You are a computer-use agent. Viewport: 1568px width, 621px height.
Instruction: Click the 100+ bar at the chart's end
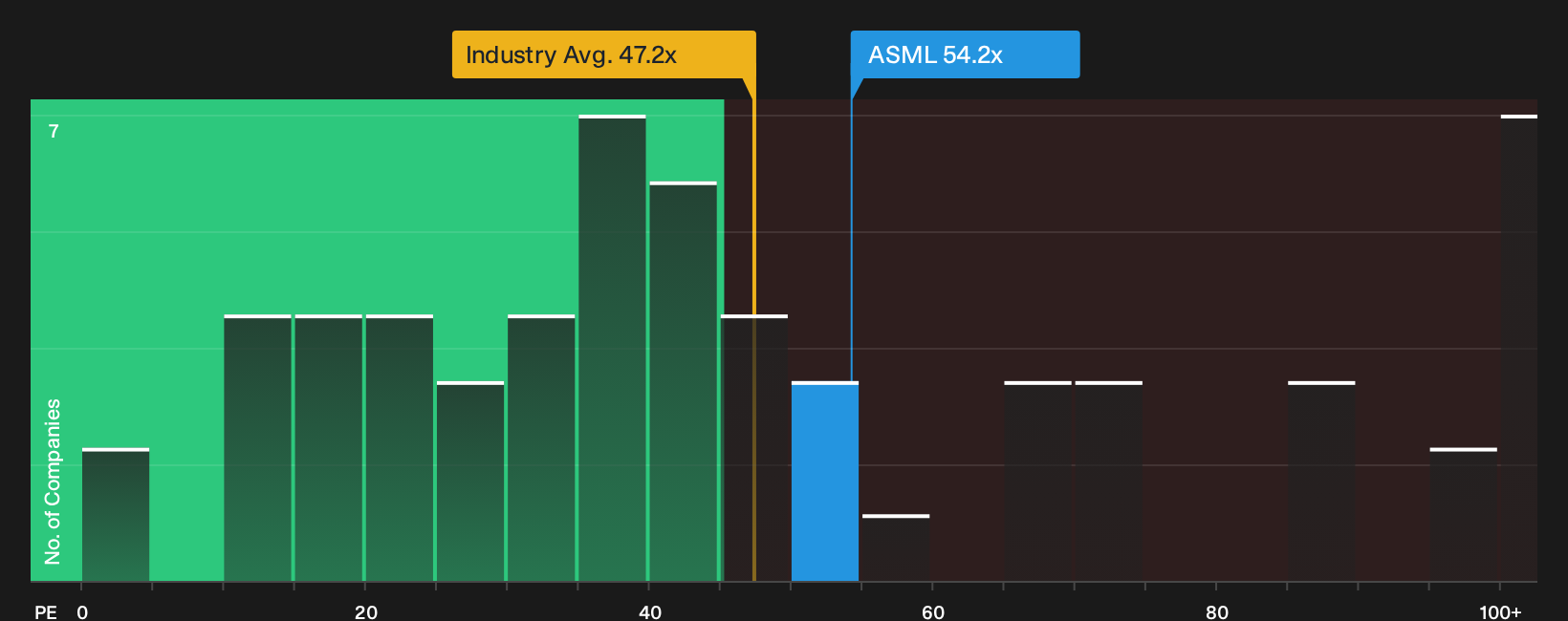[1519, 348]
